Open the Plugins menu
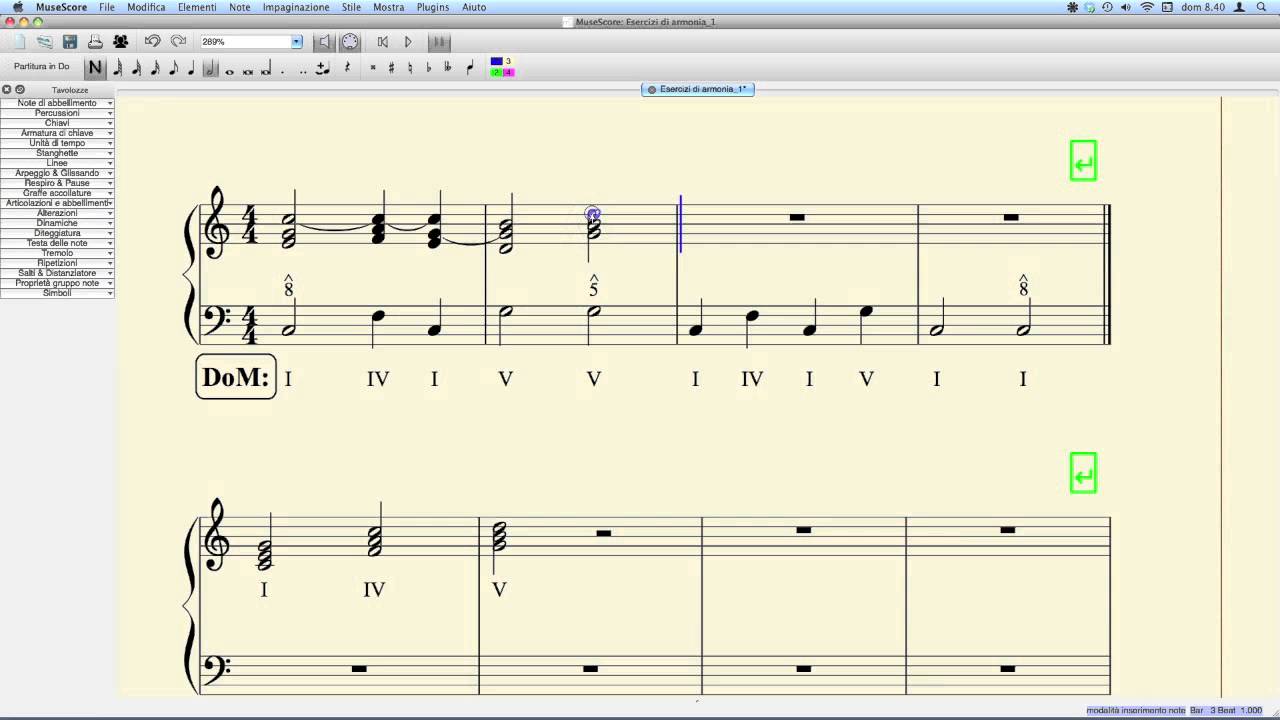Screen dimensions: 1280x720 (433, 7)
